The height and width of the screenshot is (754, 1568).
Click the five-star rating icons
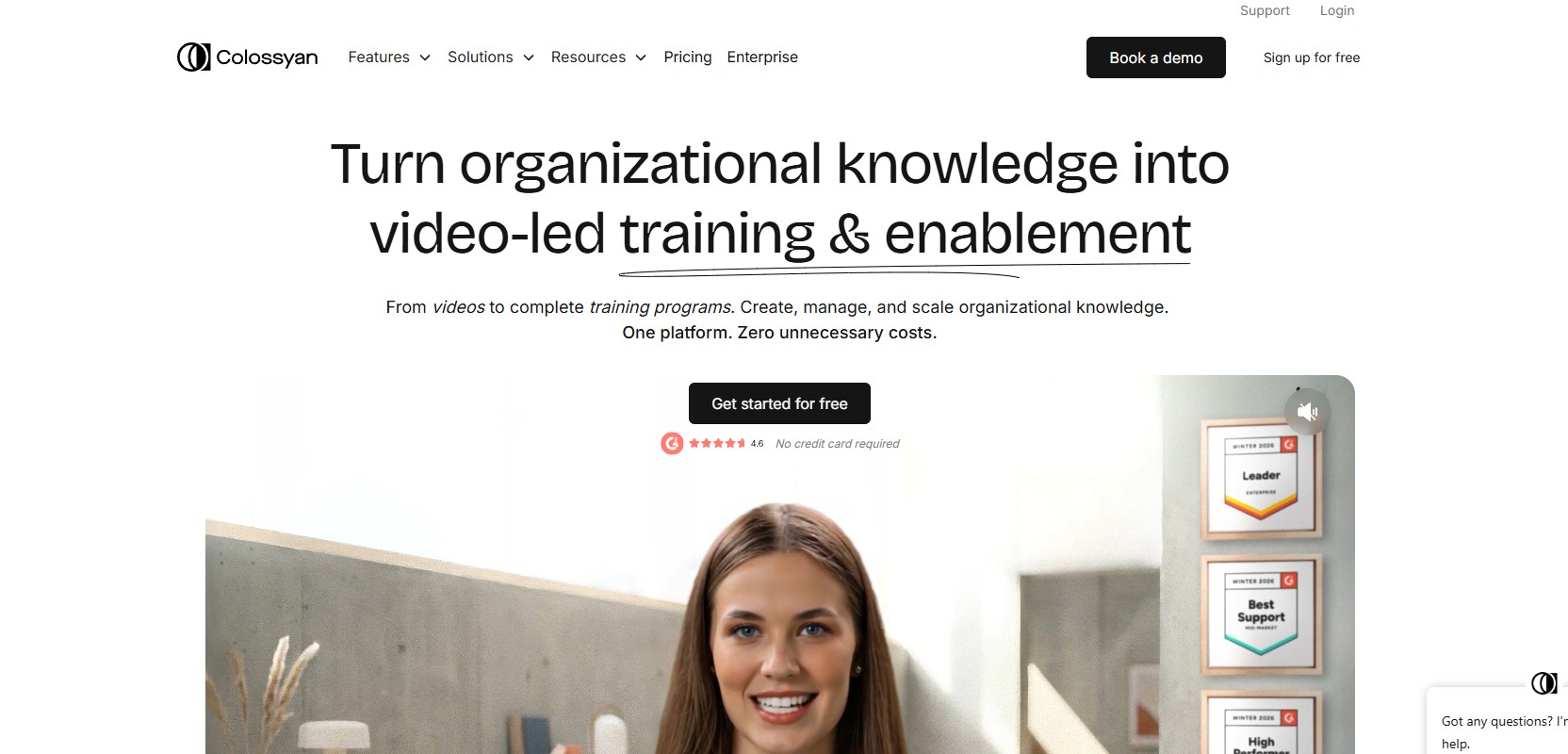[717, 443]
